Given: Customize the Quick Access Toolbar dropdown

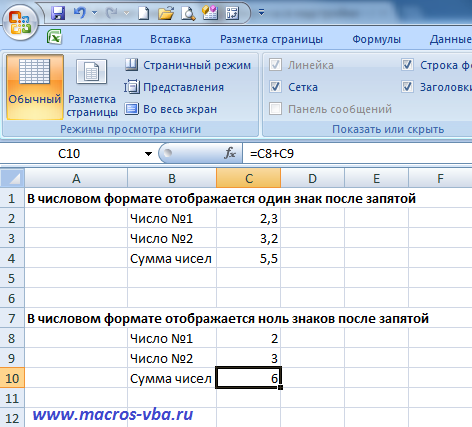Looking at the screenshot, I should pyautogui.click(x=262, y=13).
